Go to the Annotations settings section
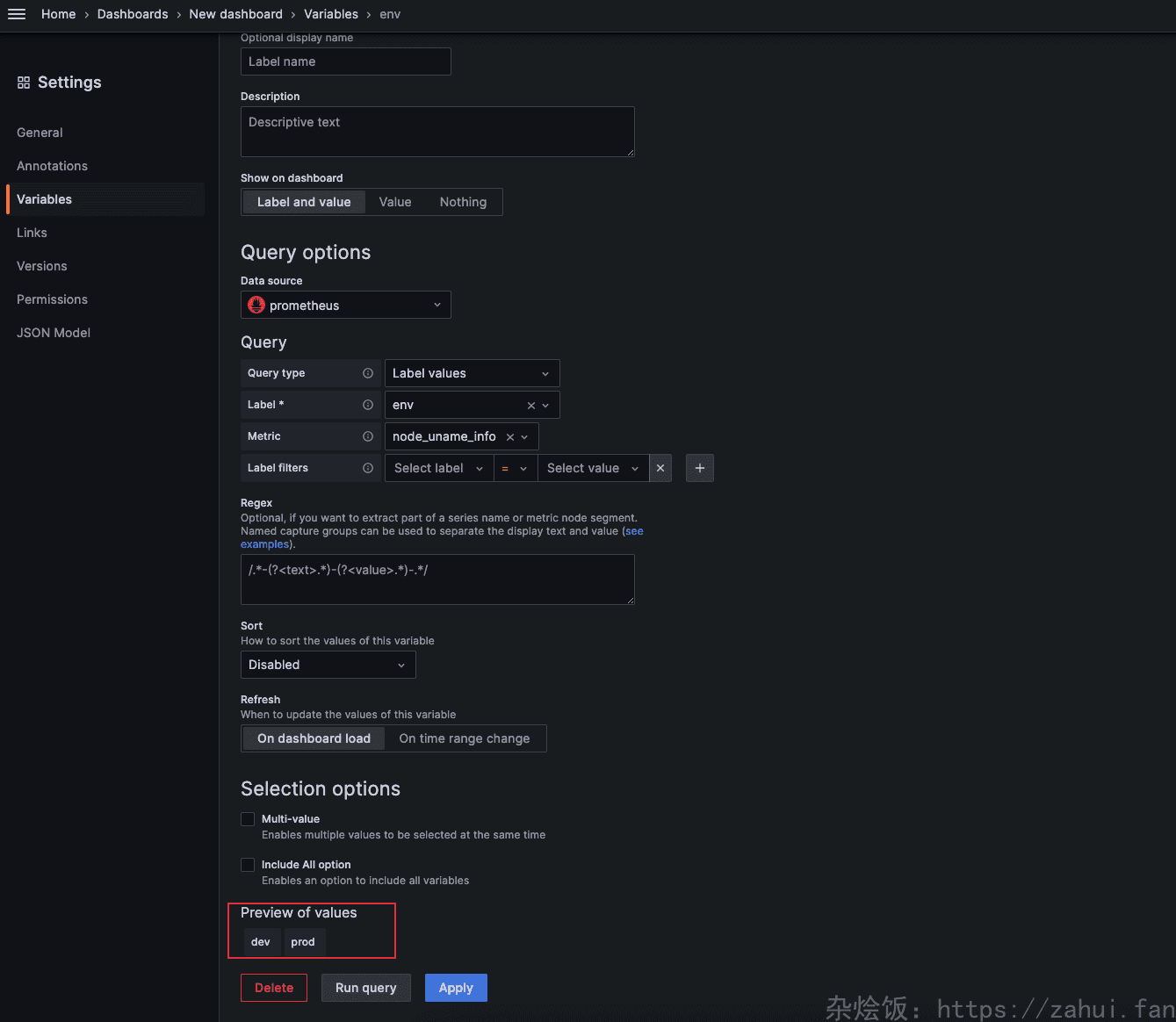 click(x=52, y=166)
